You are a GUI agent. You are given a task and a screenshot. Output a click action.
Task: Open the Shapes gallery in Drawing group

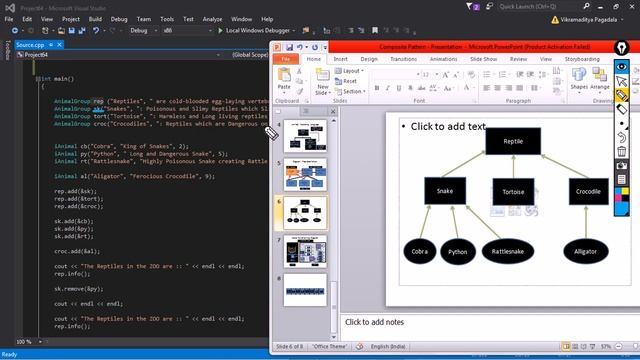(x=579, y=79)
